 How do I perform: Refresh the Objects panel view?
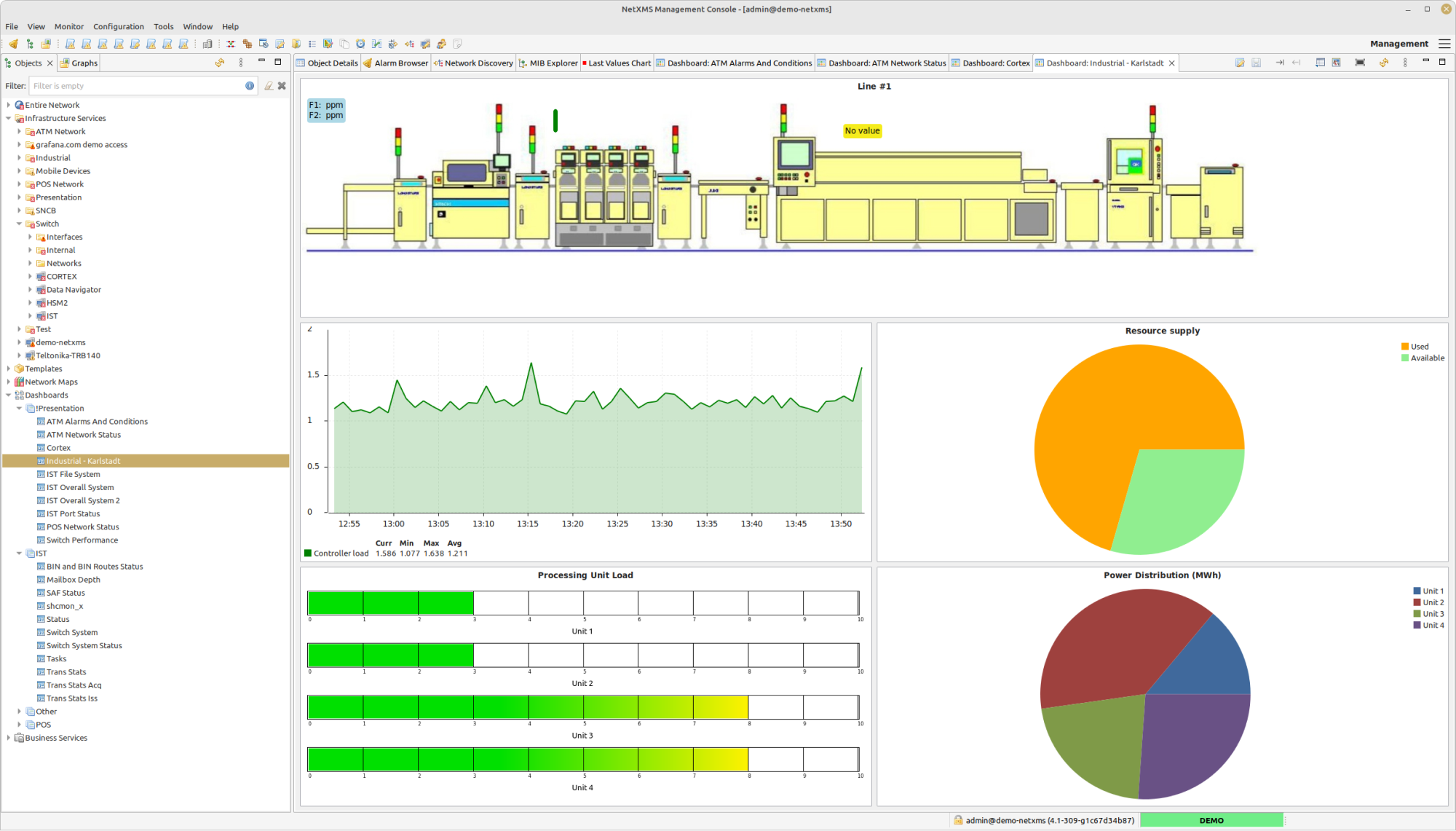(x=219, y=63)
